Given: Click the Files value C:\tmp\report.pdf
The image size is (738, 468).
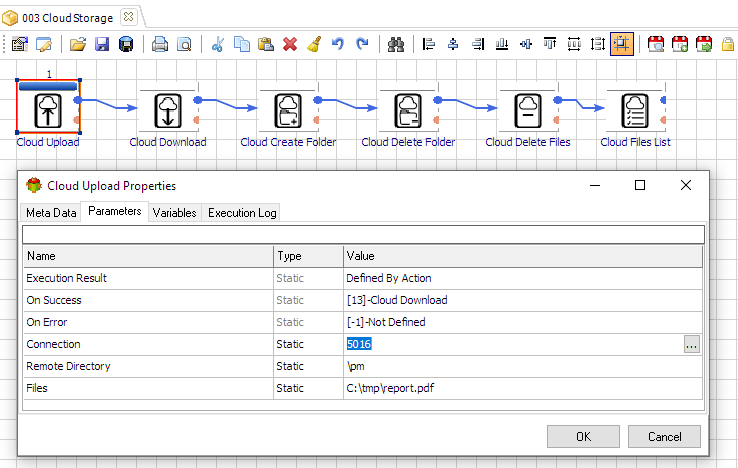Looking at the screenshot, I should (x=523, y=388).
